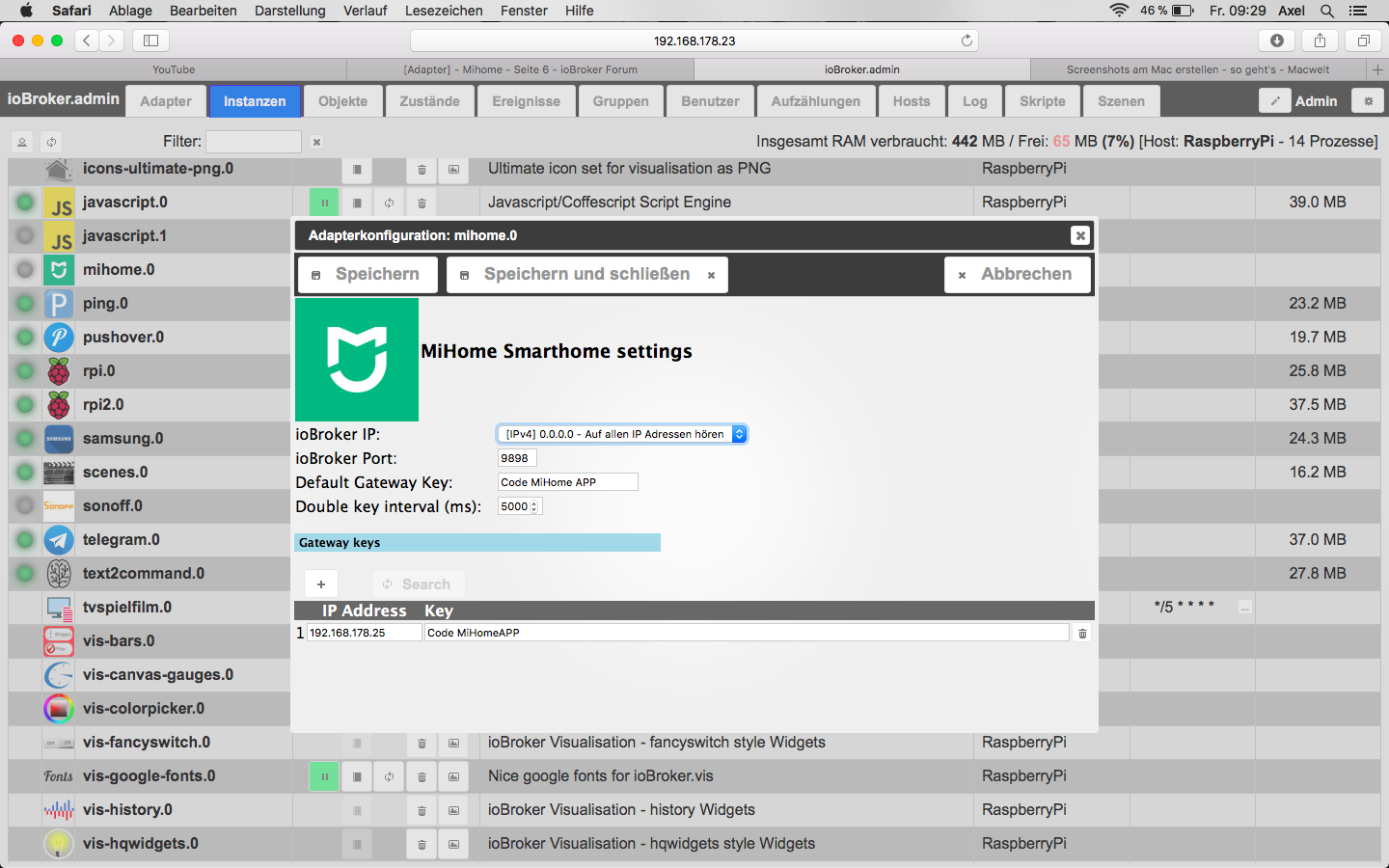
Task: Click the Gateway keys section header
Action: point(477,543)
